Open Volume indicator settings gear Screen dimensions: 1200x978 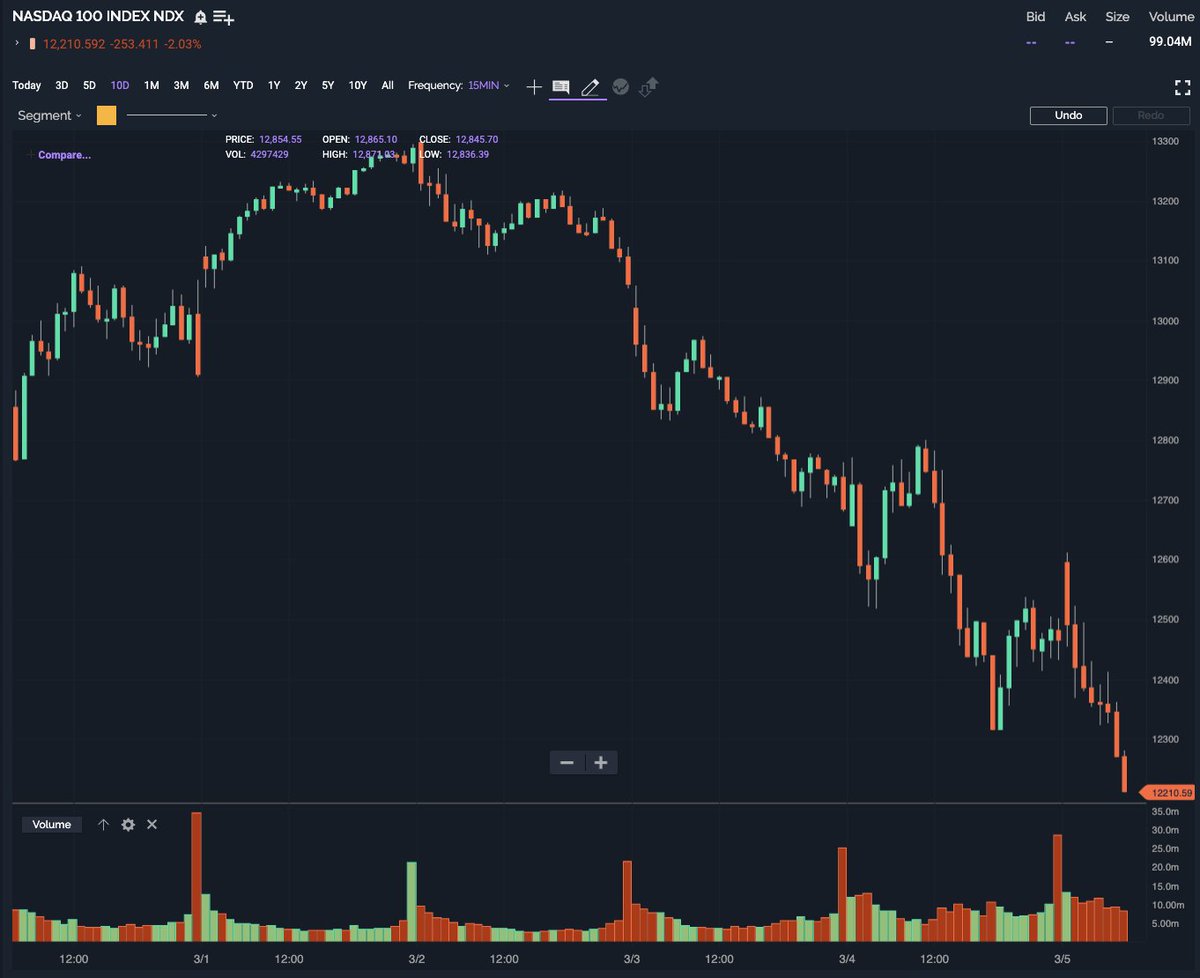pyautogui.click(x=128, y=825)
